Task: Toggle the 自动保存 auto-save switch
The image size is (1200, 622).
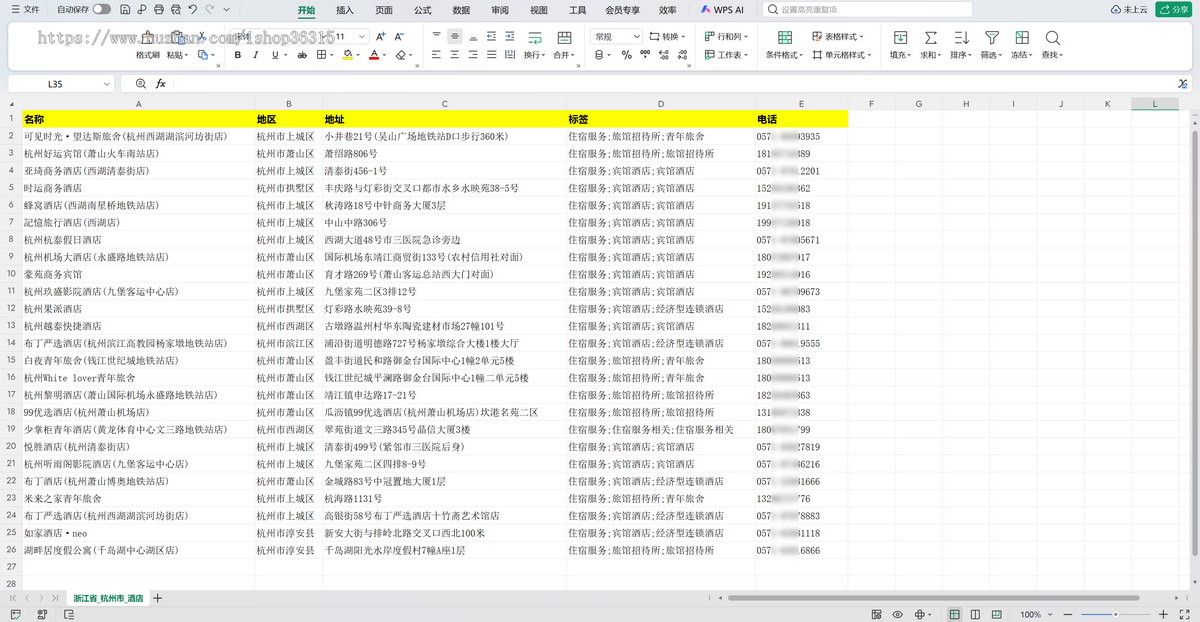Action: point(103,9)
